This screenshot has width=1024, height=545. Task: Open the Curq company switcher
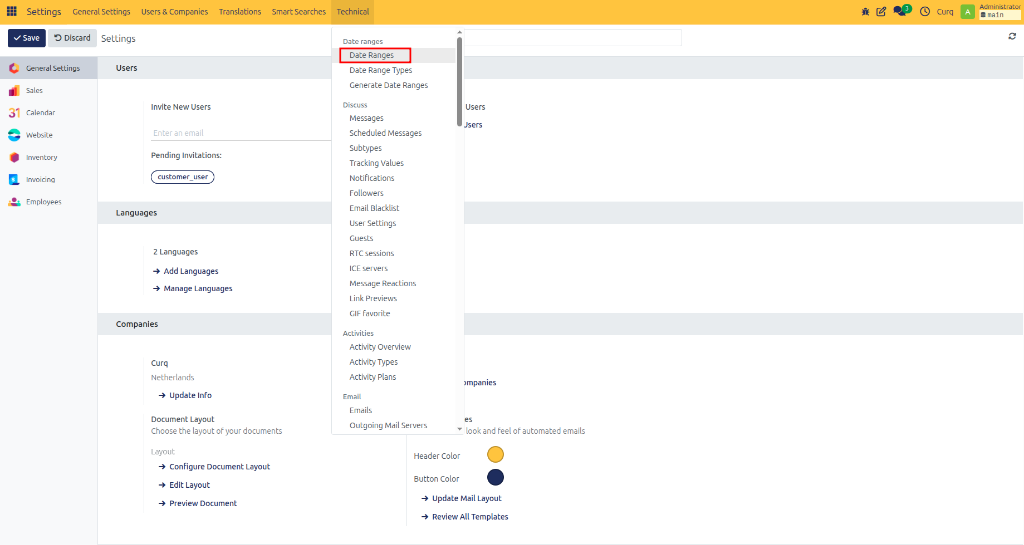pyautogui.click(x=945, y=12)
